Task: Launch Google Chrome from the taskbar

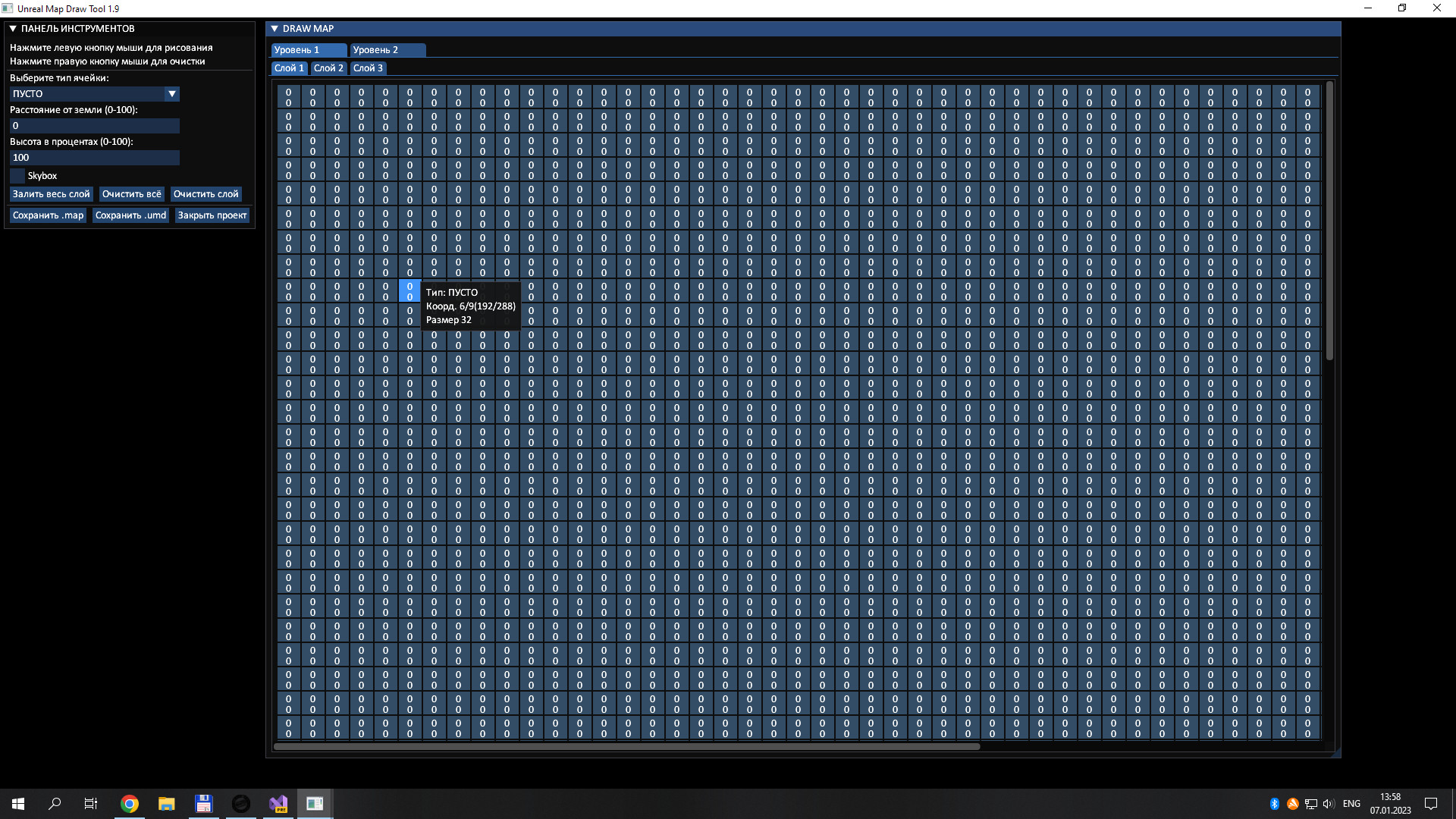Action: [129, 803]
